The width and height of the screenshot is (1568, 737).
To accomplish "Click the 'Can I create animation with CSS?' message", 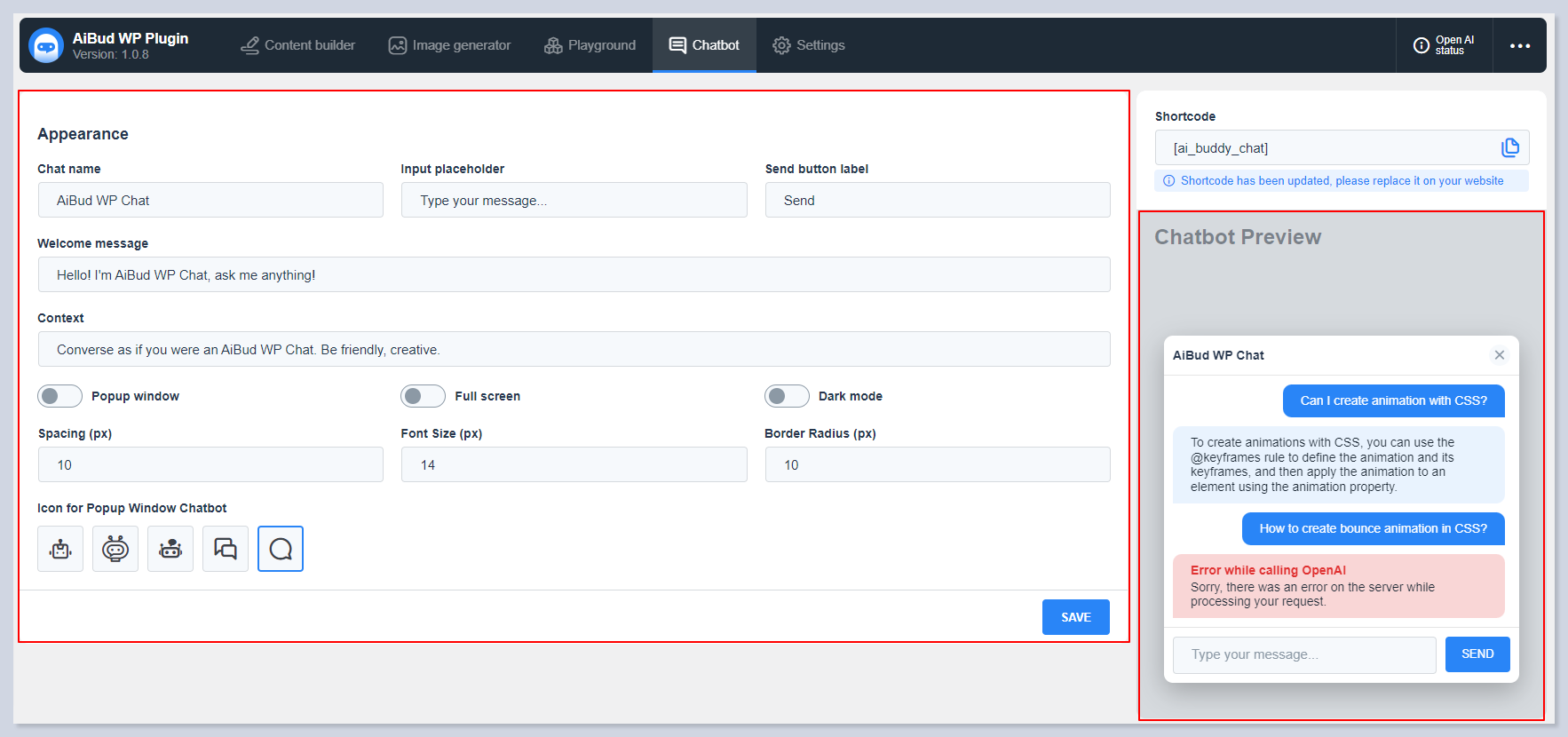I will pyautogui.click(x=1394, y=400).
